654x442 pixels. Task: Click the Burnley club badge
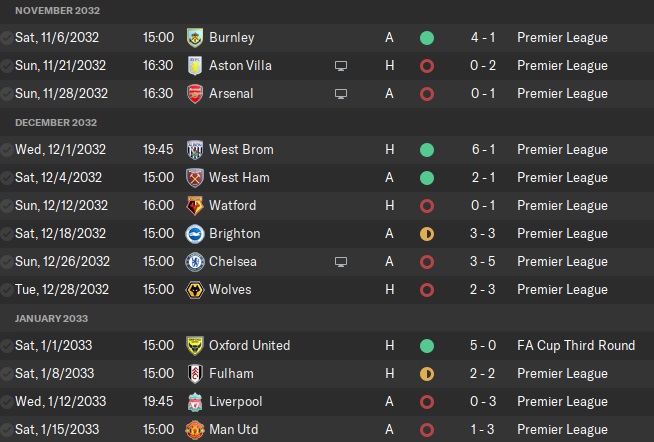194,38
